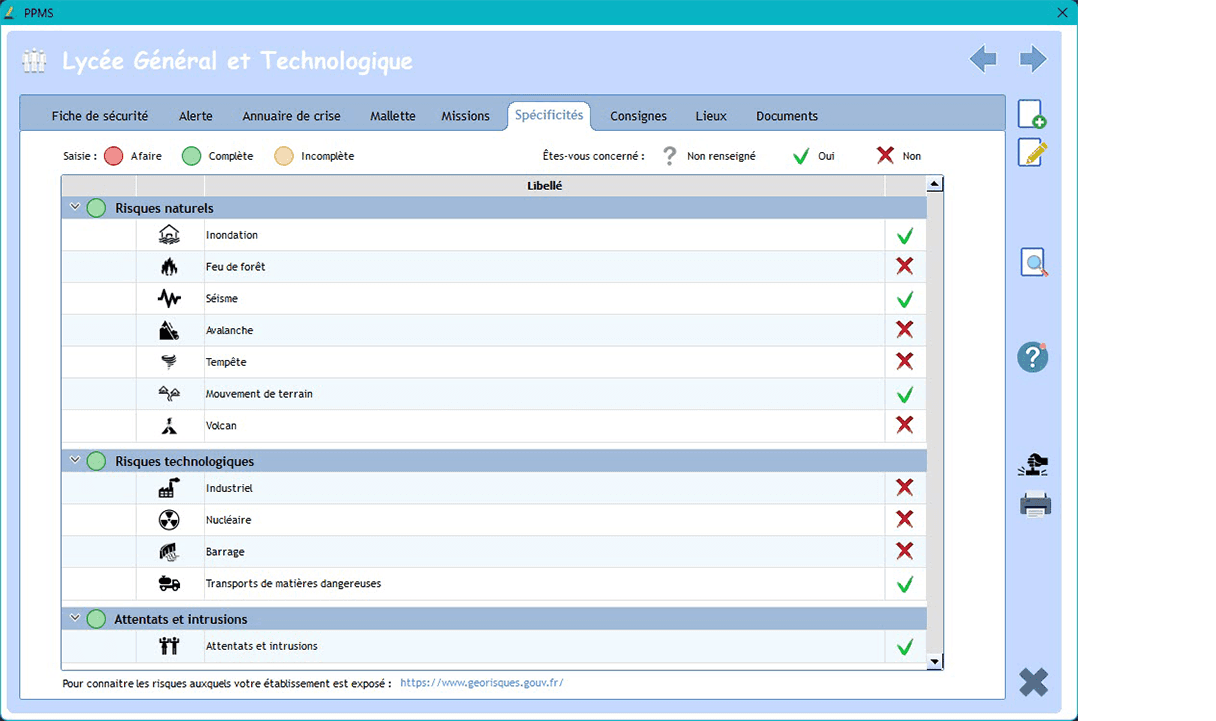Click the new document icon with green plus
Image resolution: width=1216 pixels, height=721 pixels.
1032,114
